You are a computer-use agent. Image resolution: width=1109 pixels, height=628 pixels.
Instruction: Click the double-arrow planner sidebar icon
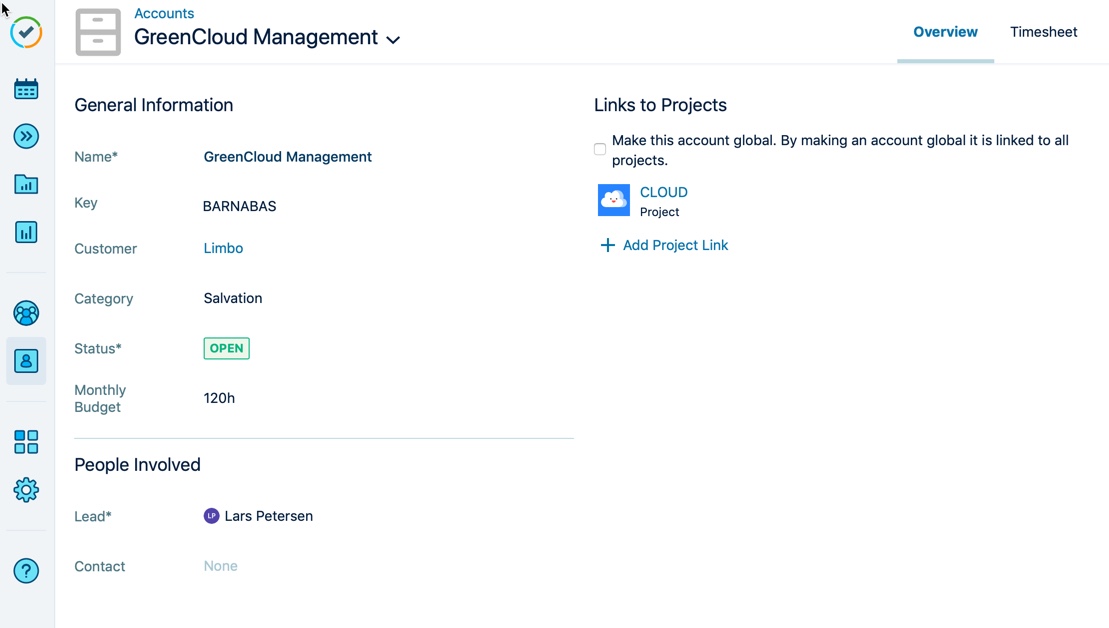26,136
